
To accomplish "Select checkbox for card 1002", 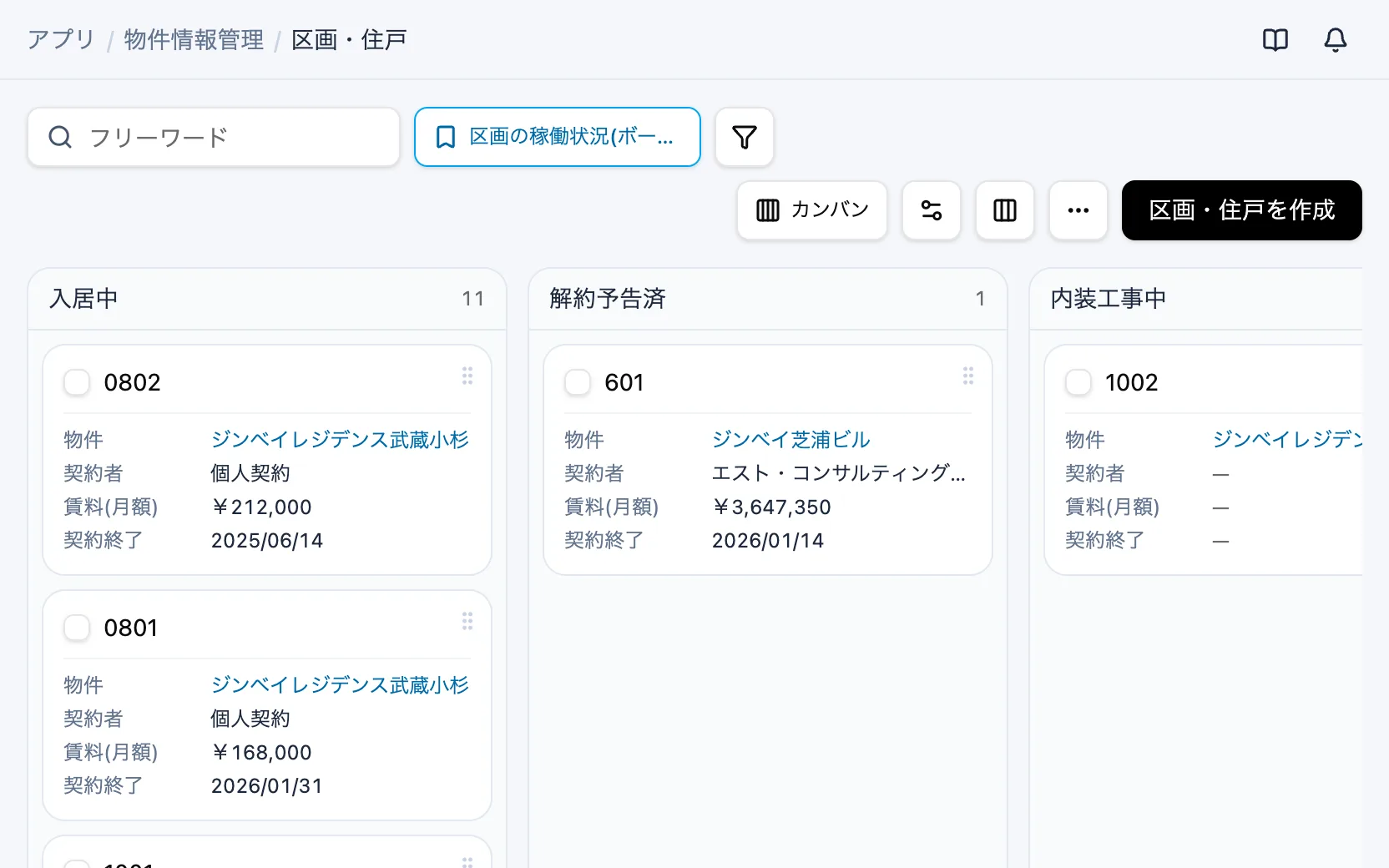I will 1078,382.
